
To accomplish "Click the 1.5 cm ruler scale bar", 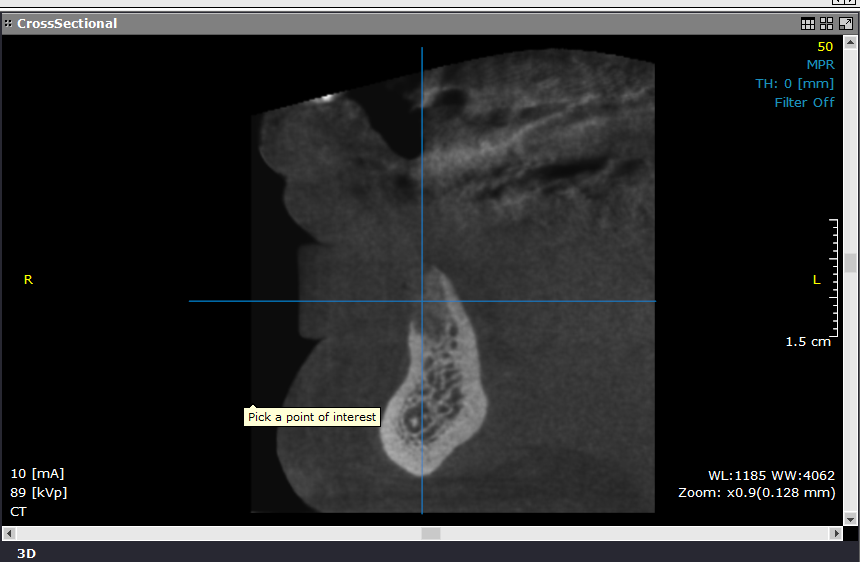I will [x=834, y=277].
